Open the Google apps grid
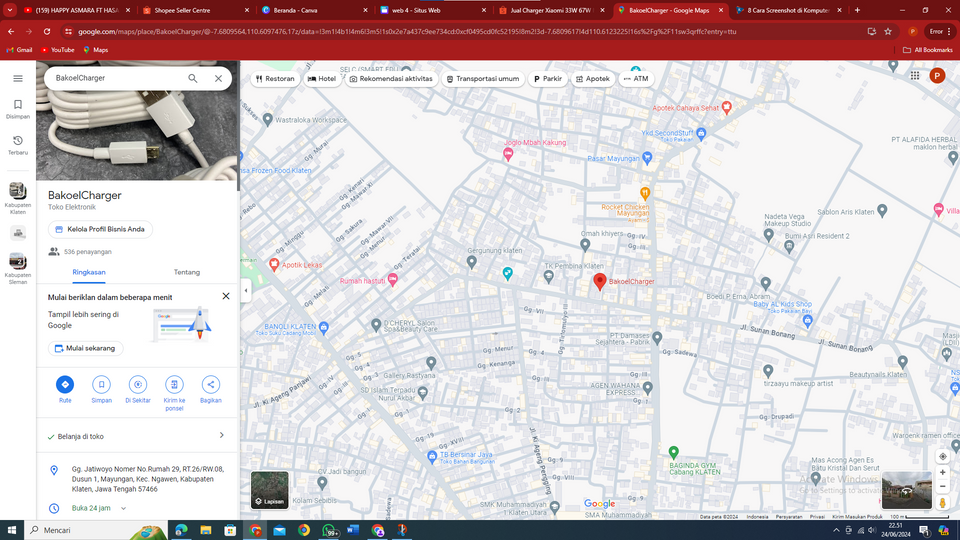The width and height of the screenshot is (960, 540). point(915,76)
